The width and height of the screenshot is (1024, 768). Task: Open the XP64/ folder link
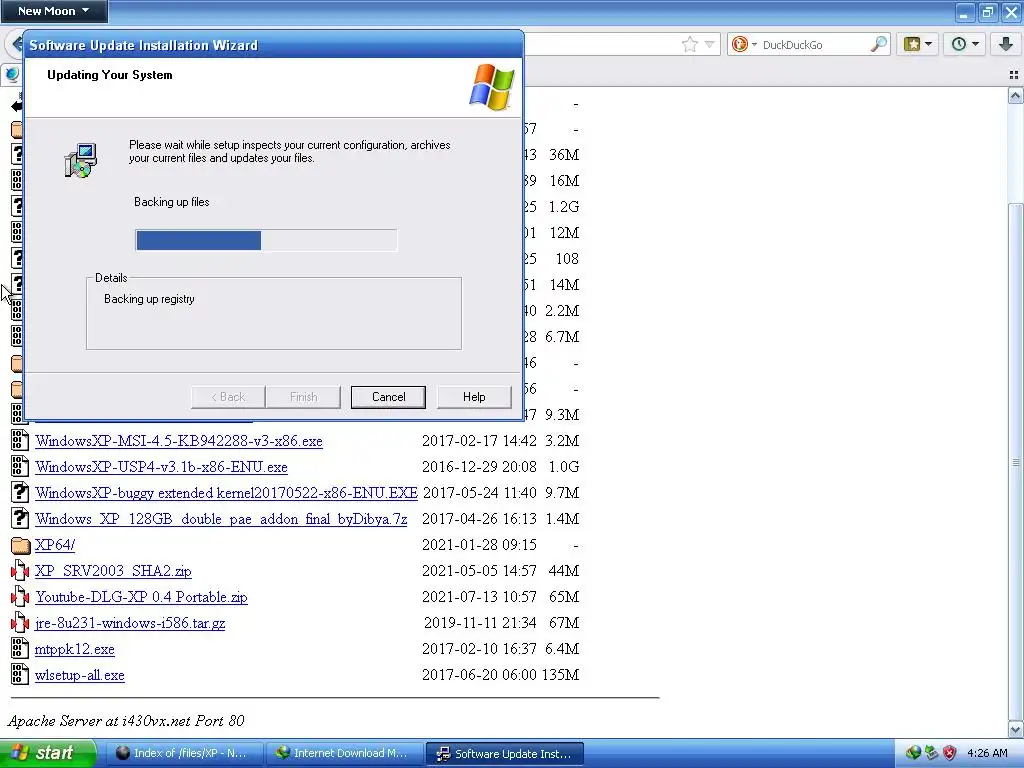coord(55,545)
